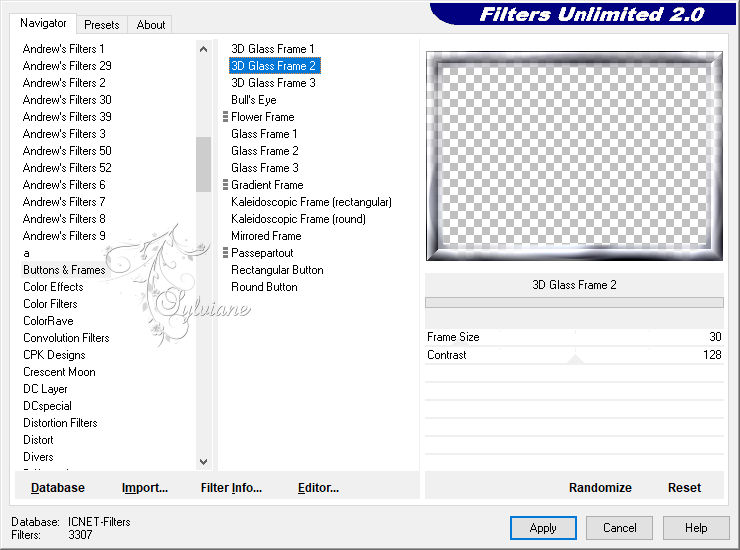Select the Round Button filter
The height and width of the screenshot is (550, 740).
264,287
